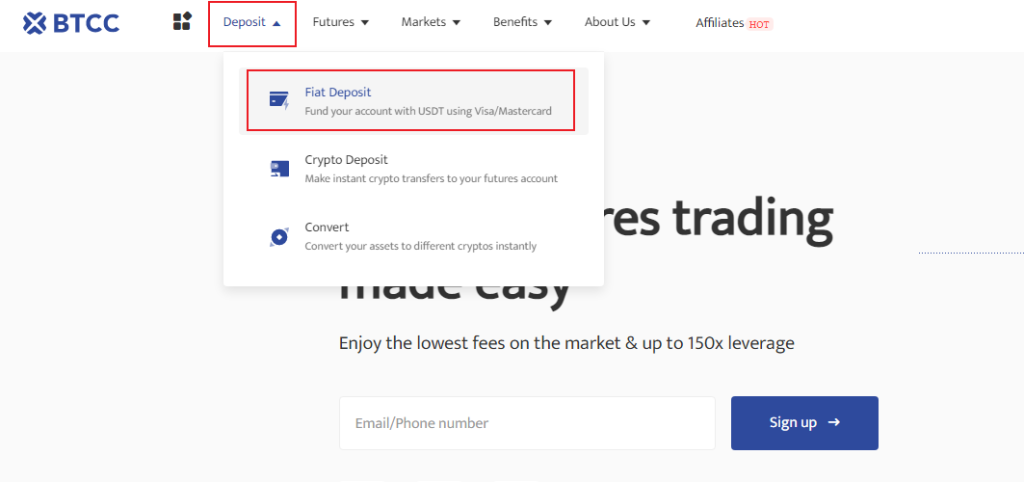
Task: Expand the Markets dropdown
Action: [431, 22]
